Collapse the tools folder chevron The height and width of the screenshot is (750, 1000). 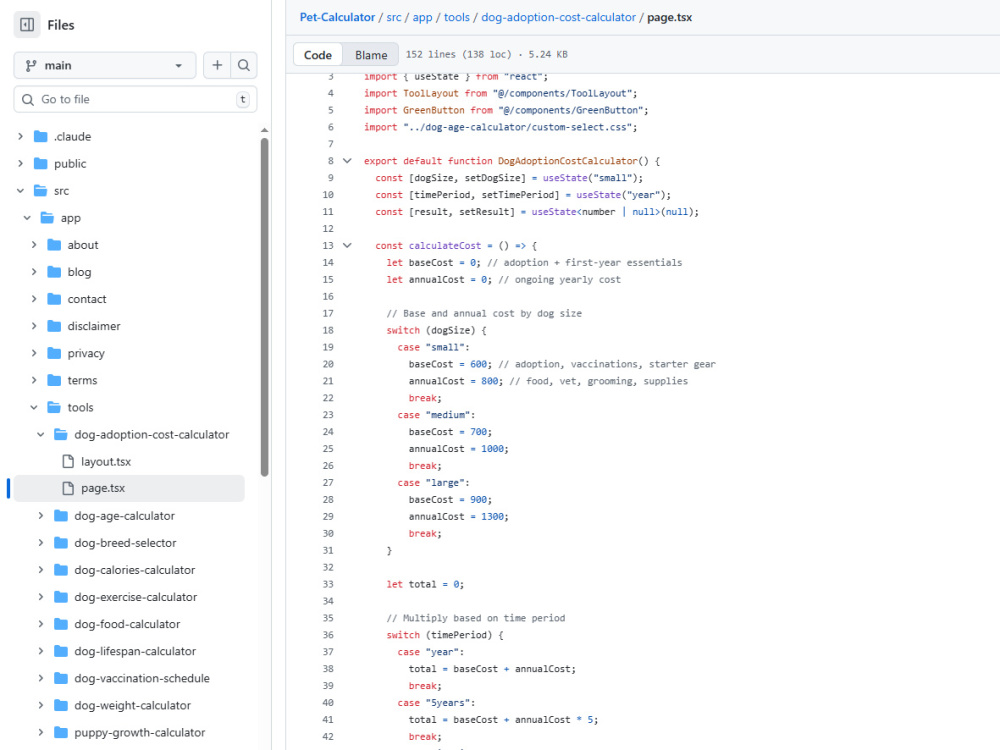[x=34, y=407]
